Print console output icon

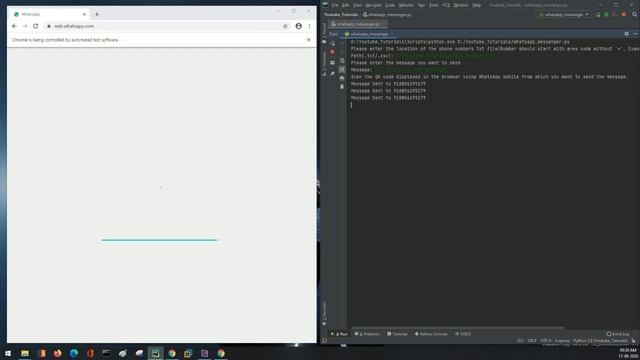click(x=342, y=78)
